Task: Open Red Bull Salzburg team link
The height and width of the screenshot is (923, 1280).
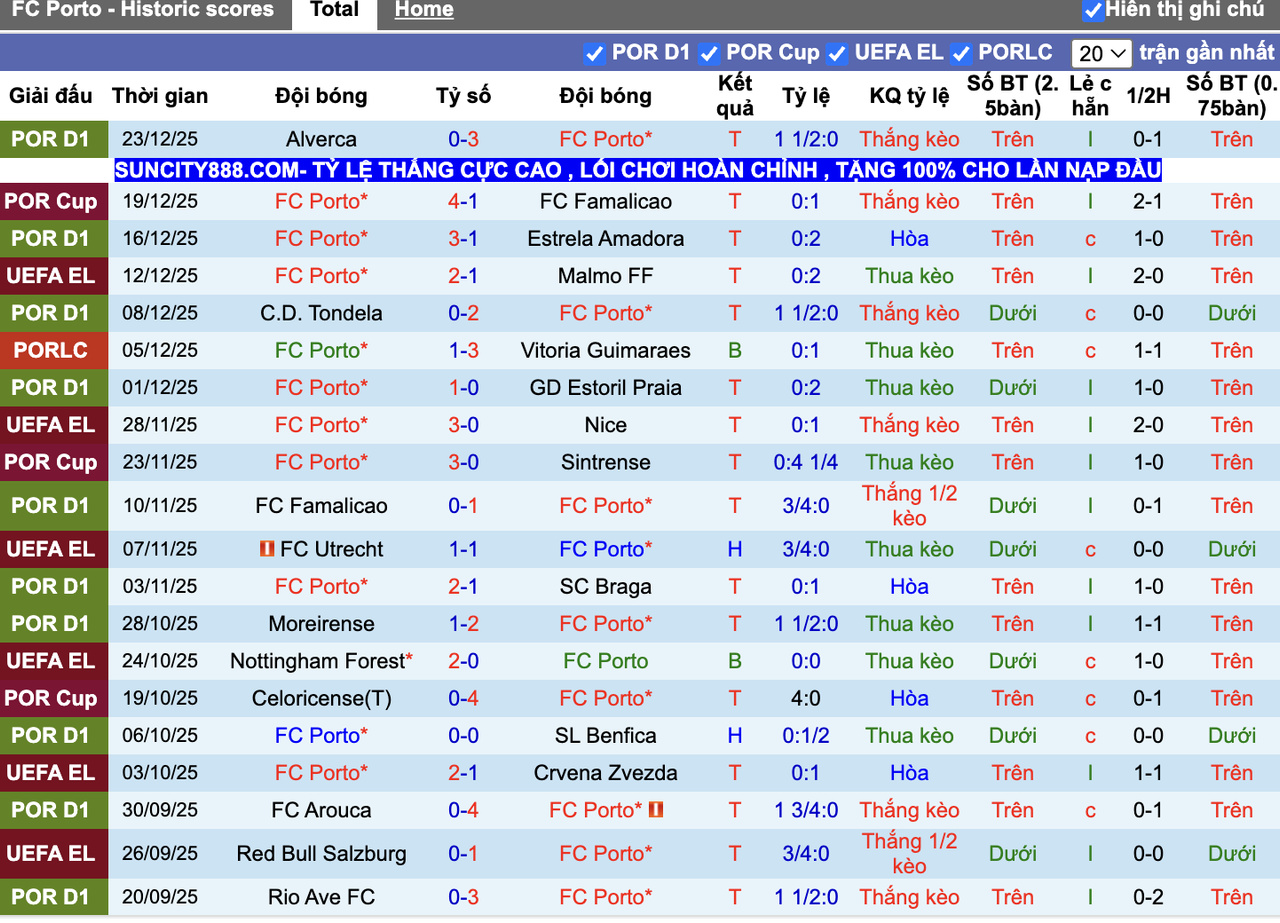Action: 321,854
